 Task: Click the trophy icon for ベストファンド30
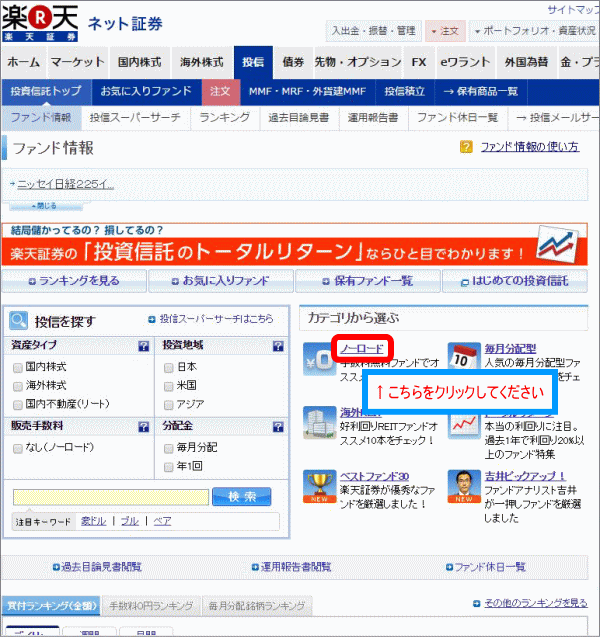click(x=319, y=486)
